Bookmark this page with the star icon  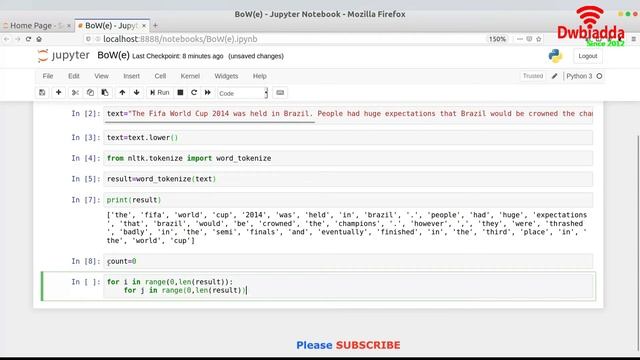coord(539,39)
